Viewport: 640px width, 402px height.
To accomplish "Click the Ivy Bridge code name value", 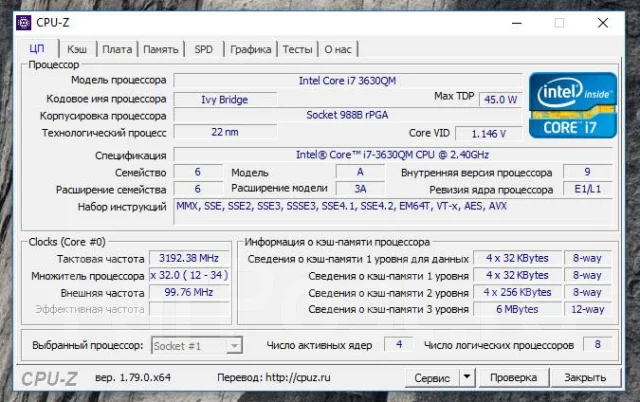I will (225, 99).
